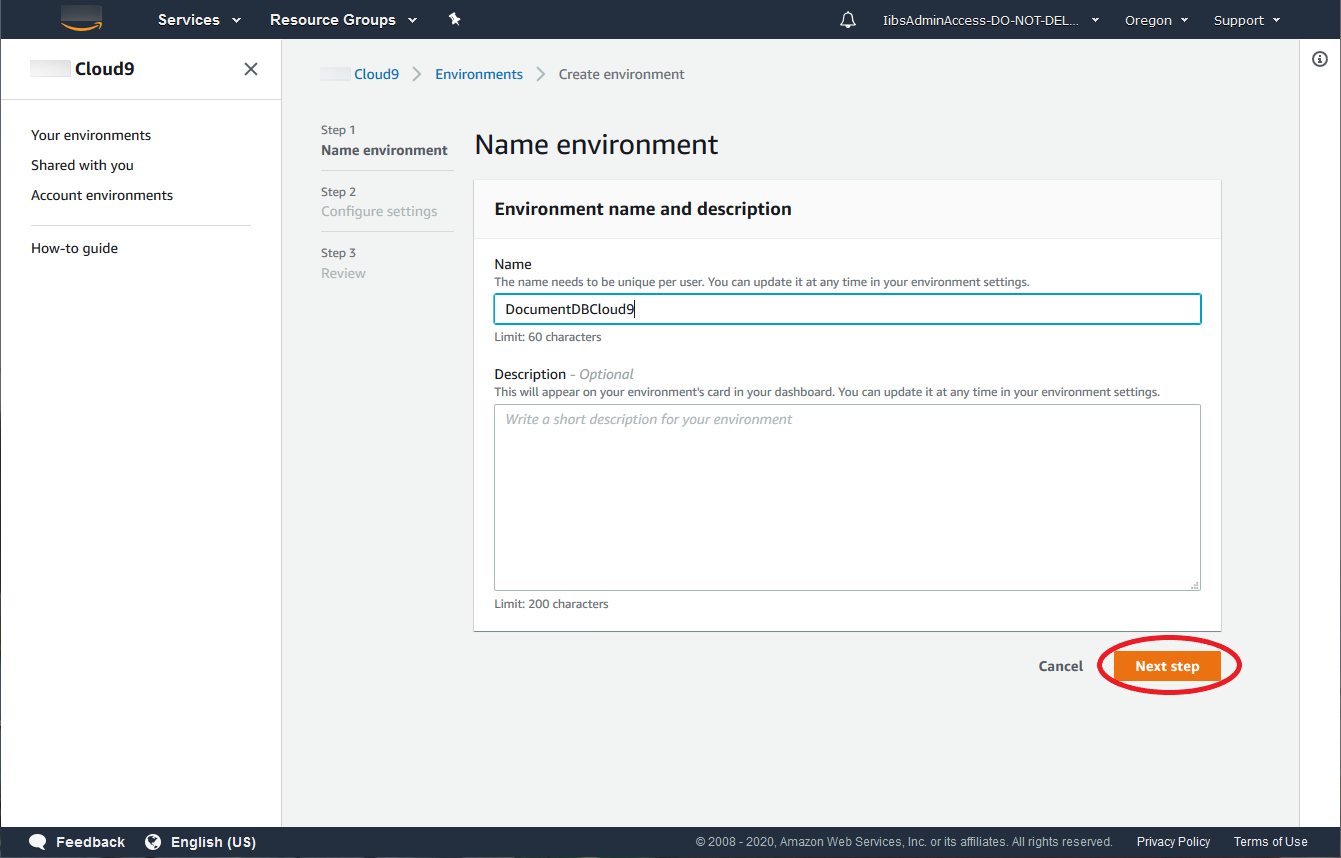Screen dimensions: 1341x858
Task: Close the Cloud9 sidebar panel
Action: 251,69
